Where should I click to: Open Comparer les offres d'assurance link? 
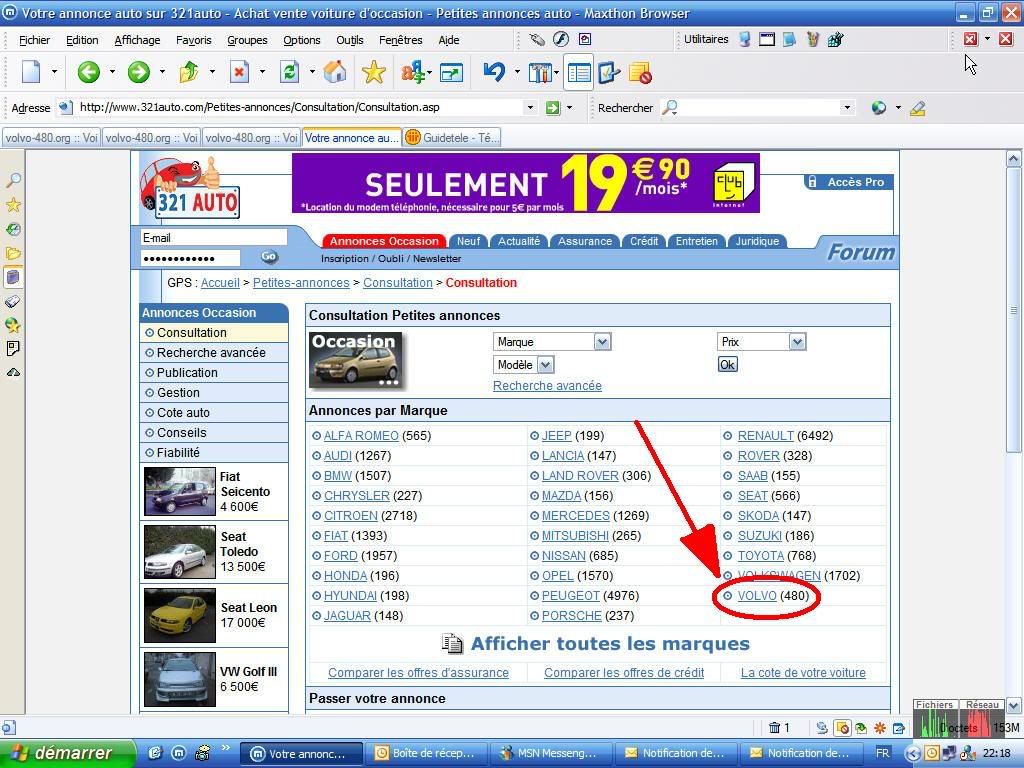pyautogui.click(x=419, y=673)
